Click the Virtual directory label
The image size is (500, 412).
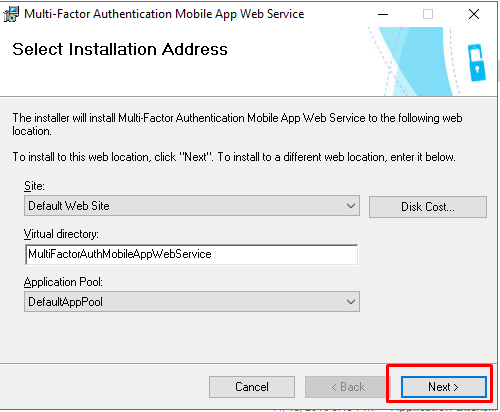pyautogui.click(x=61, y=234)
